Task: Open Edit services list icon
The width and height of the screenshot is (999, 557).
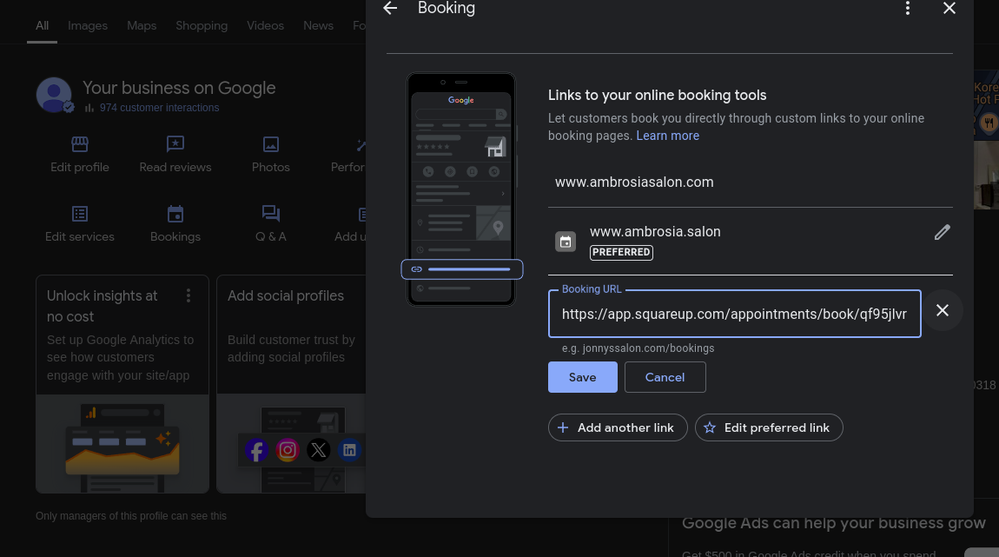Action: tap(80, 214)
